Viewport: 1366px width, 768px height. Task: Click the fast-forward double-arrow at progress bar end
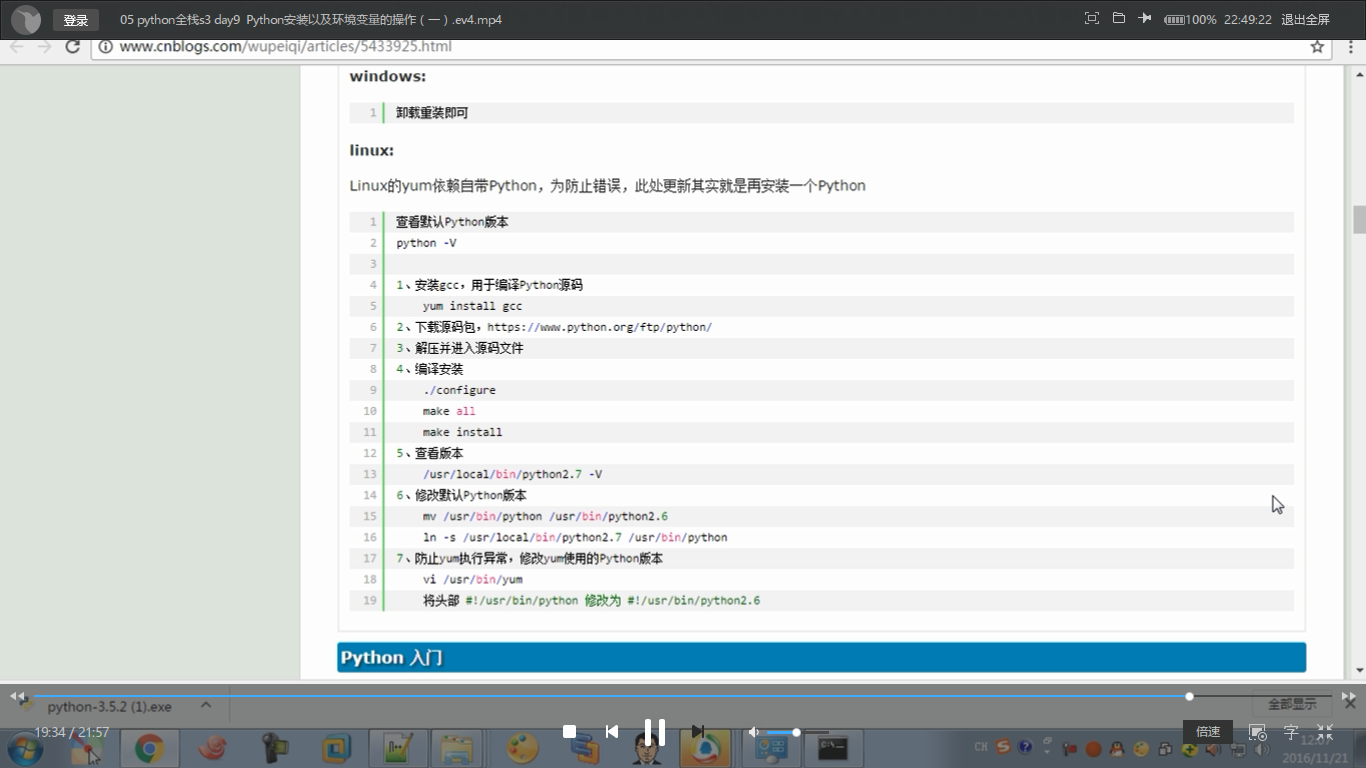point(1349,696)
